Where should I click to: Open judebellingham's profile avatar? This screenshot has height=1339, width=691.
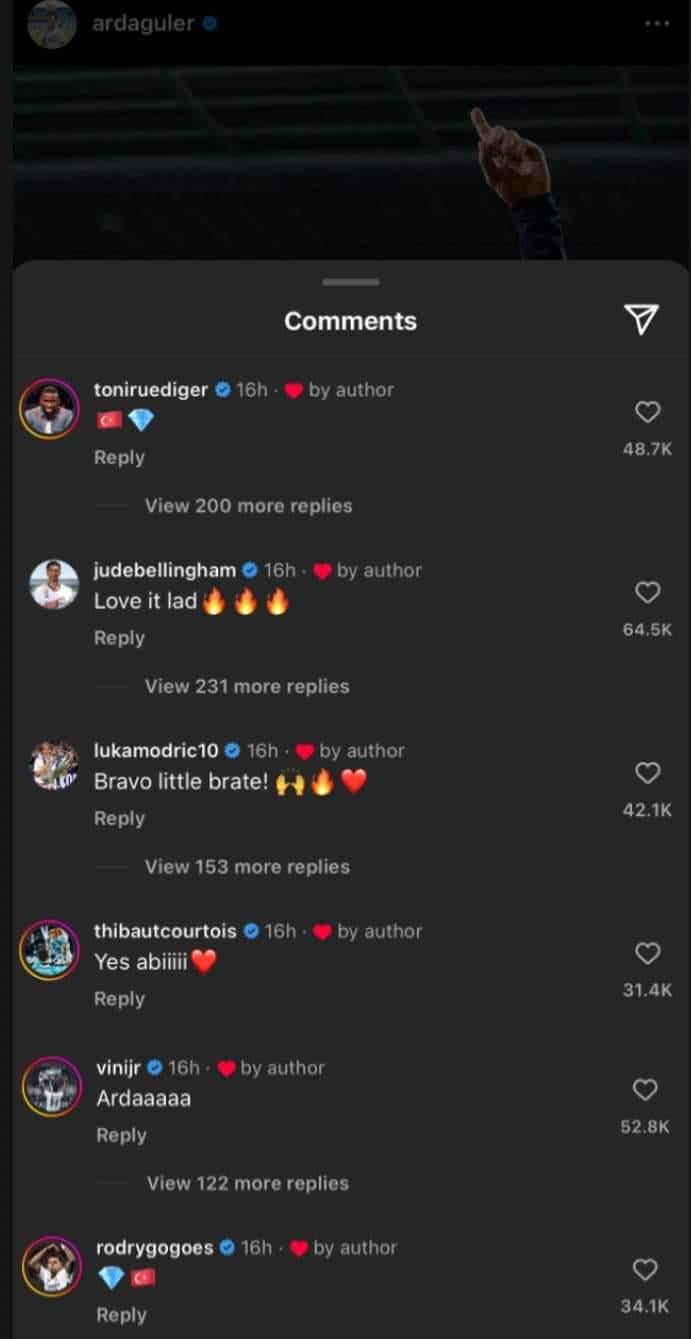pos(54,585)
